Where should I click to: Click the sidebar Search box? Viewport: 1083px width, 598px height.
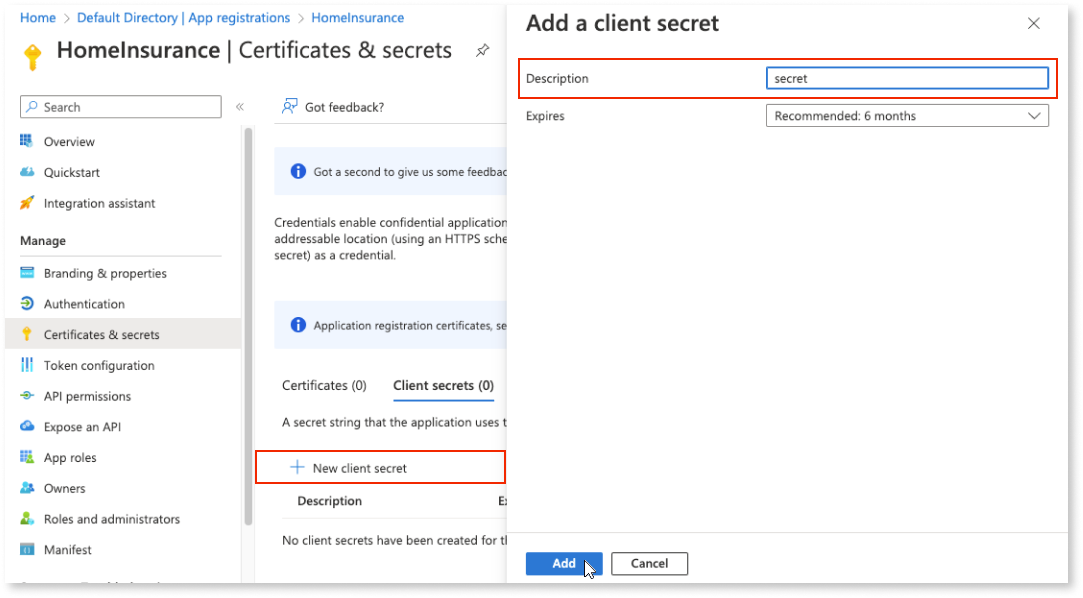pyautogui.click(x=120, y=107)
